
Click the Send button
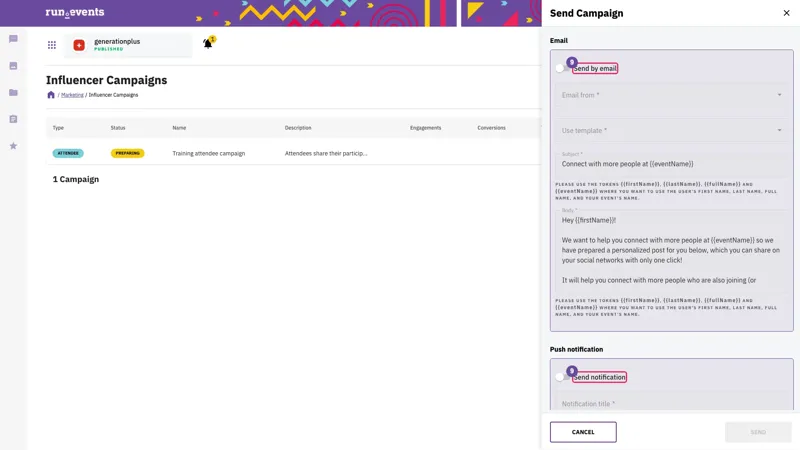click(x=758, y=432)
